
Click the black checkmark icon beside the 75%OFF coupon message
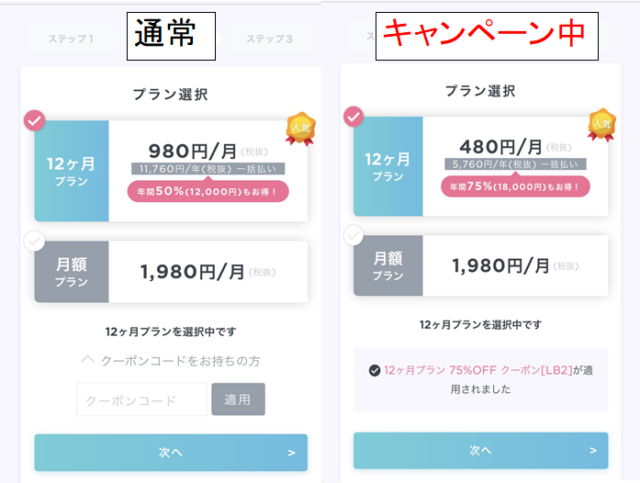click(374, 370)
